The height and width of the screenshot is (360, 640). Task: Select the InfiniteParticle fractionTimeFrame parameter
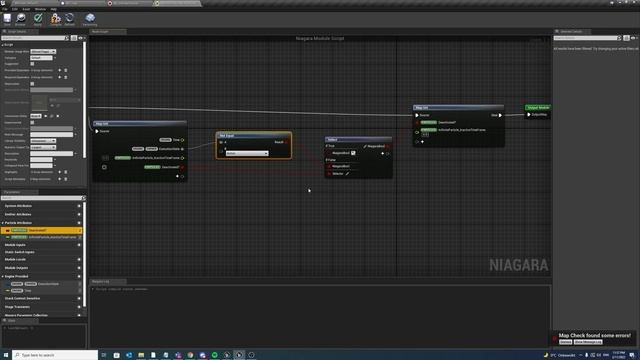(42, 237)
